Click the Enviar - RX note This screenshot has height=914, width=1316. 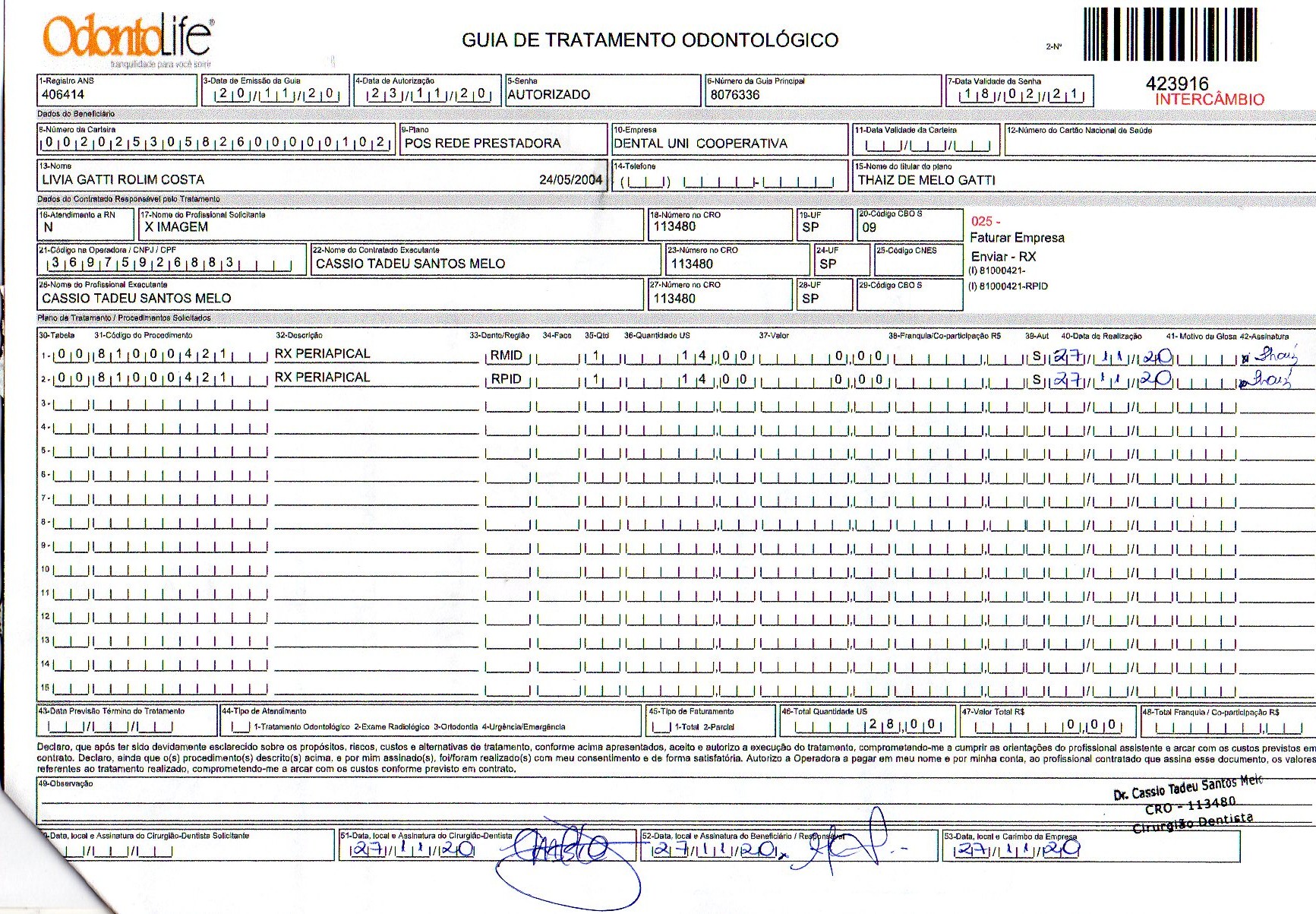[1003, 257]
